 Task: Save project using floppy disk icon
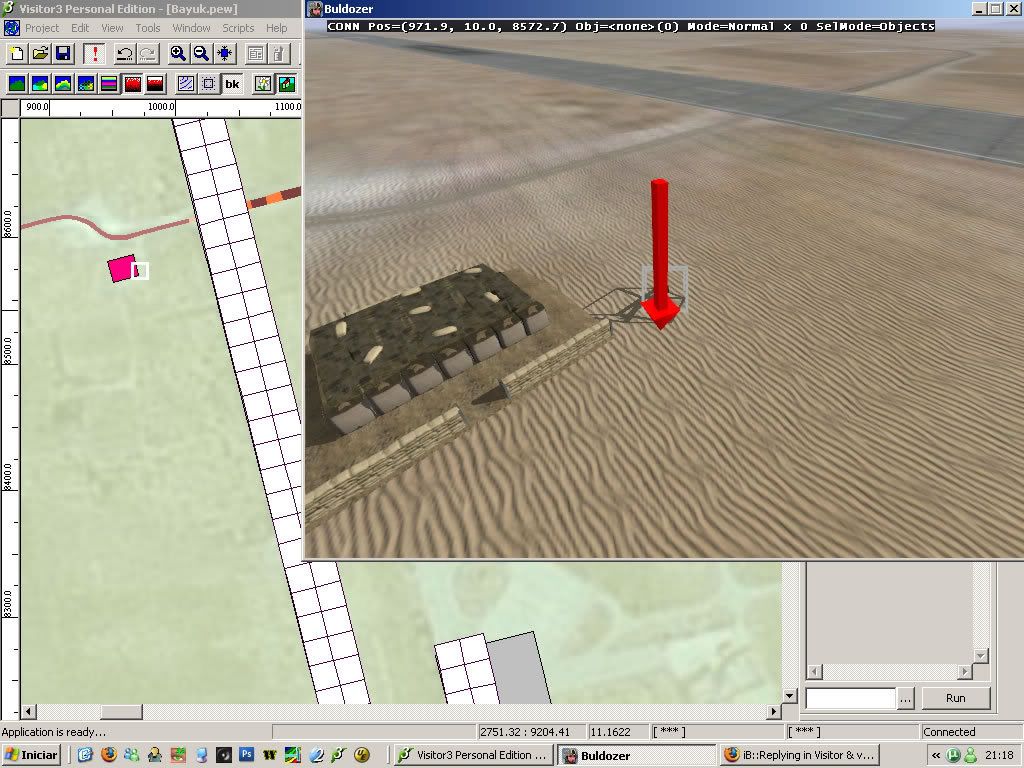point(62,53)
